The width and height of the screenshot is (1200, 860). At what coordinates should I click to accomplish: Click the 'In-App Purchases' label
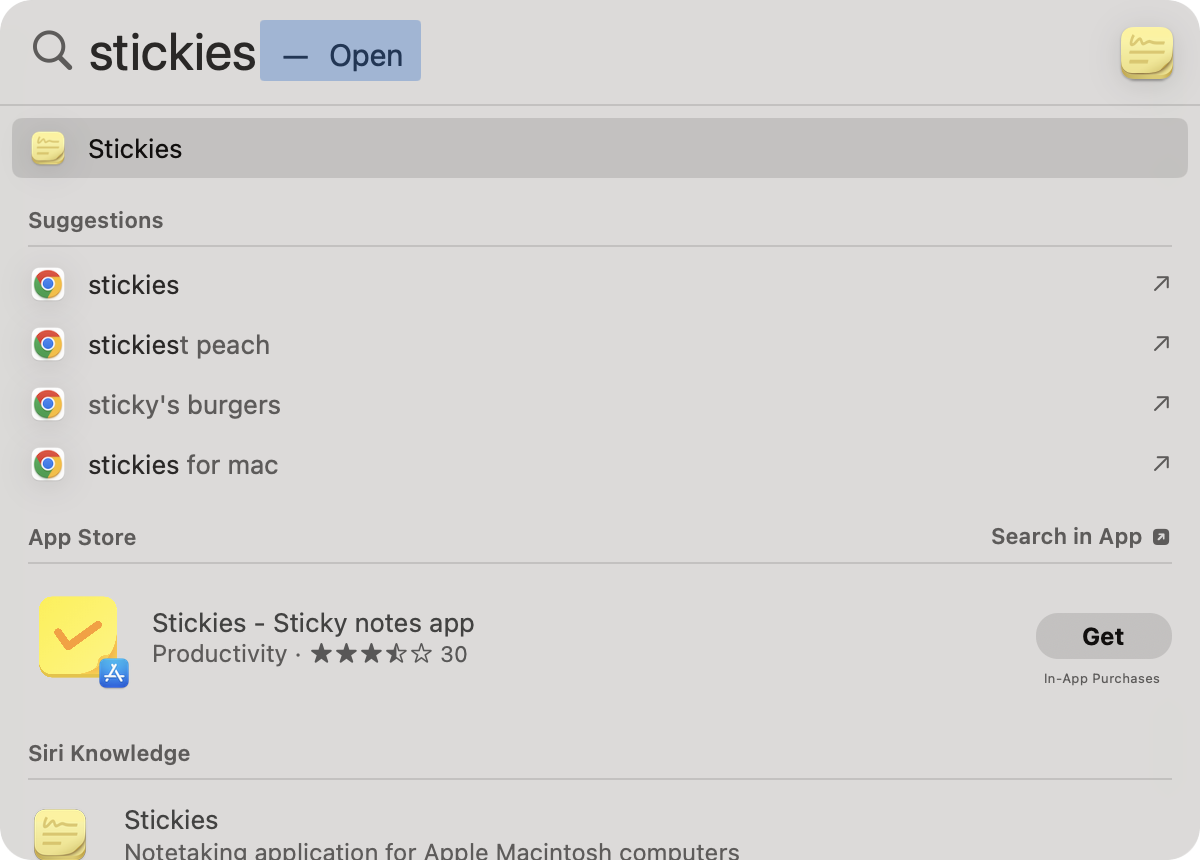click(1102, 678)
